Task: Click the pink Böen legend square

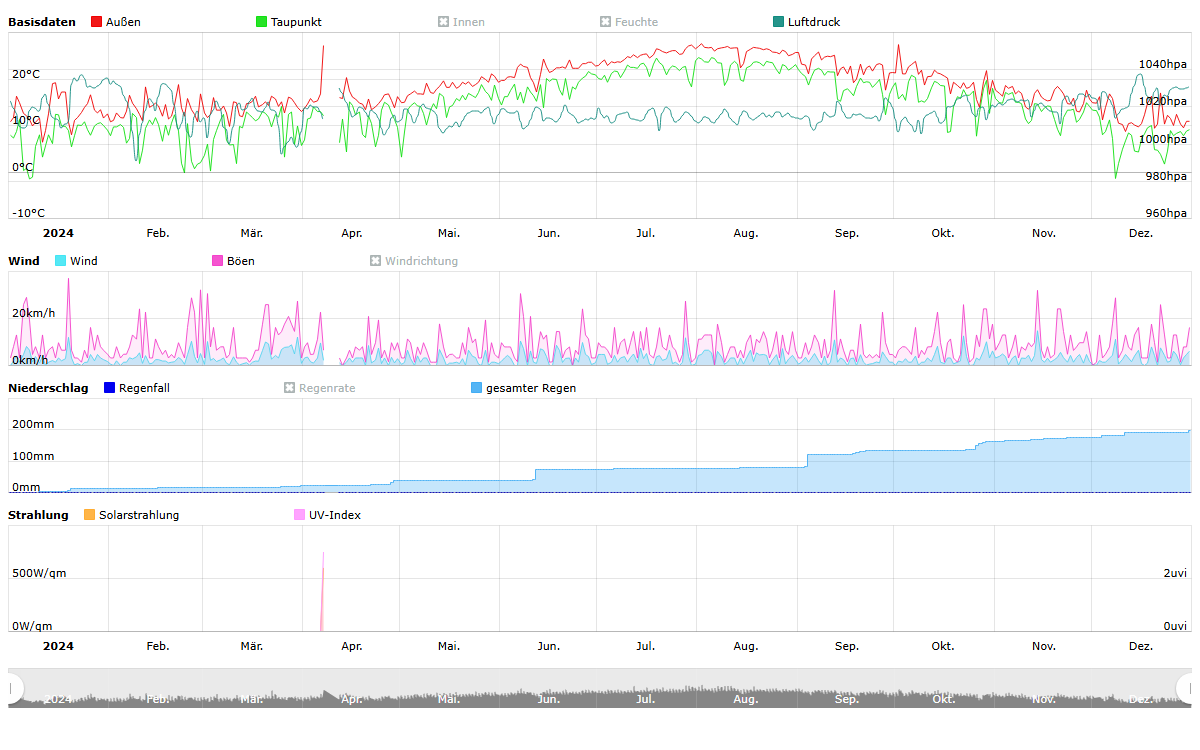Action: point(218,261)
